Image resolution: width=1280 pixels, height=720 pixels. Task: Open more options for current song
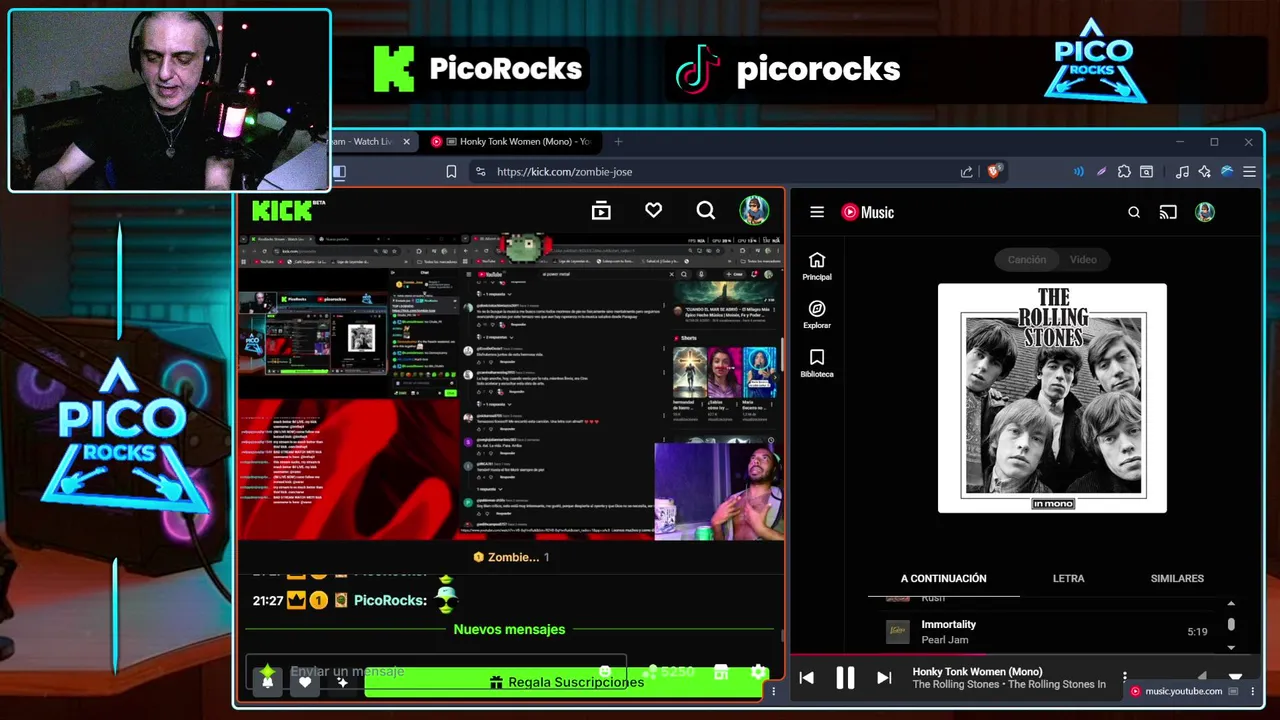tap(1125, 678)
